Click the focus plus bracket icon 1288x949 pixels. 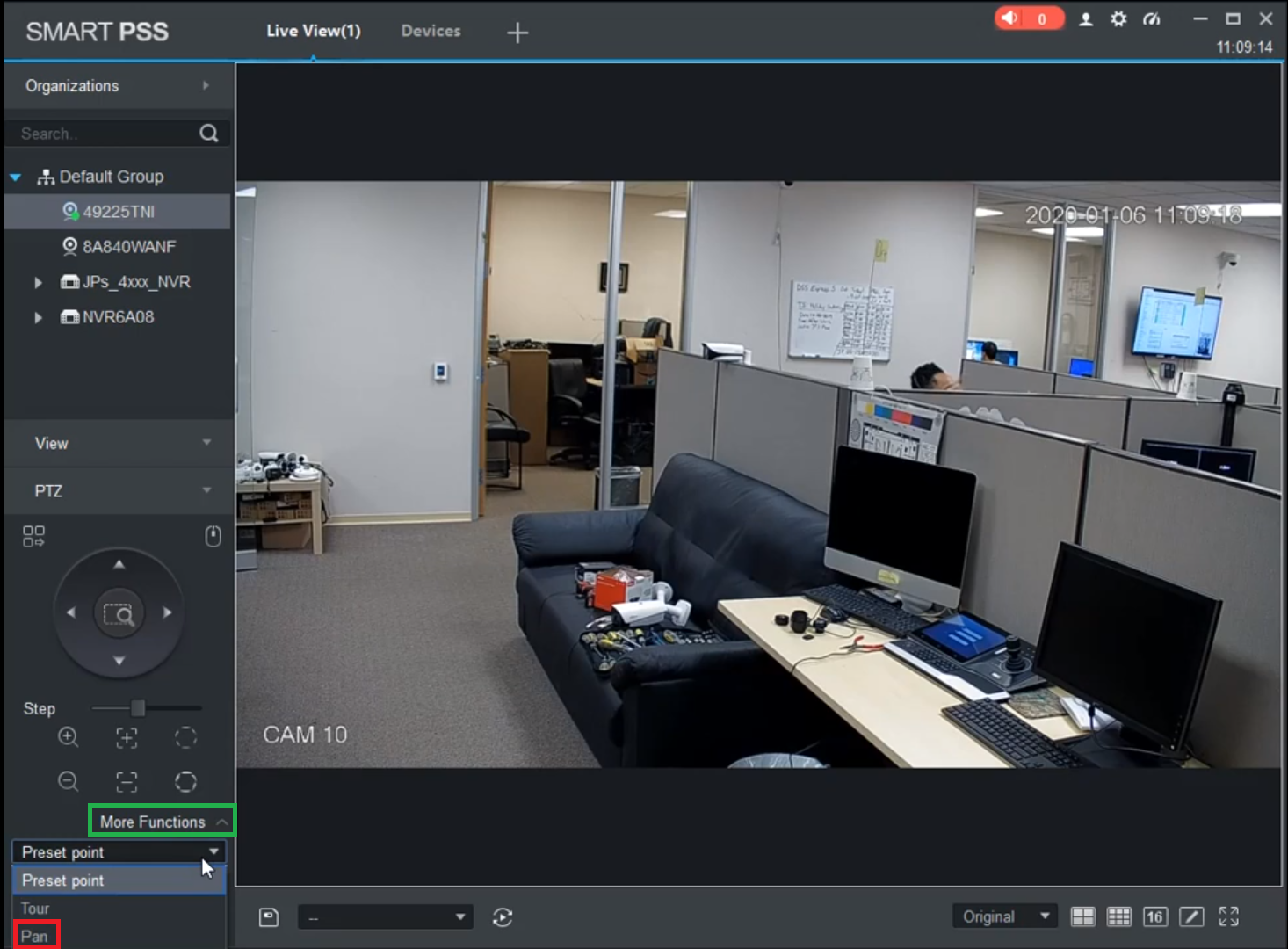point(127,737)
